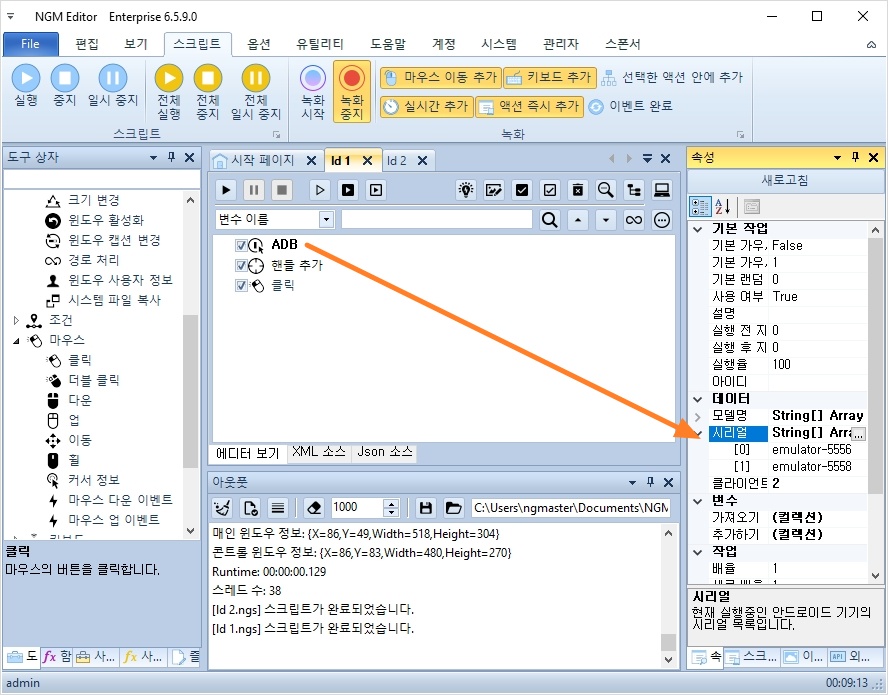
Task: Click the clear output eraser icon
Action: [x=314, y=508]
